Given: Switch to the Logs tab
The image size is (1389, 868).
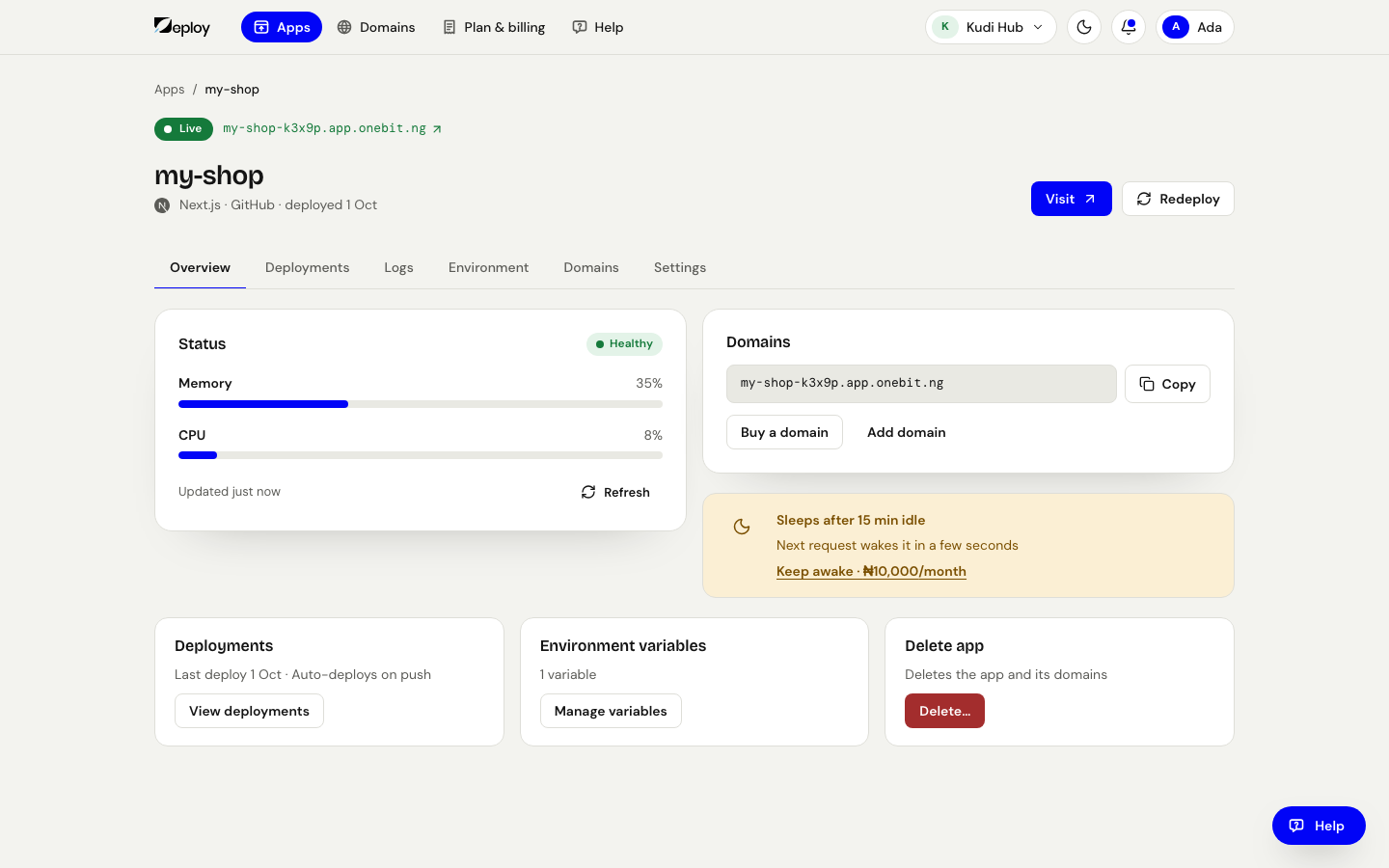Looking at the screenshot, I should coord(398,268).
